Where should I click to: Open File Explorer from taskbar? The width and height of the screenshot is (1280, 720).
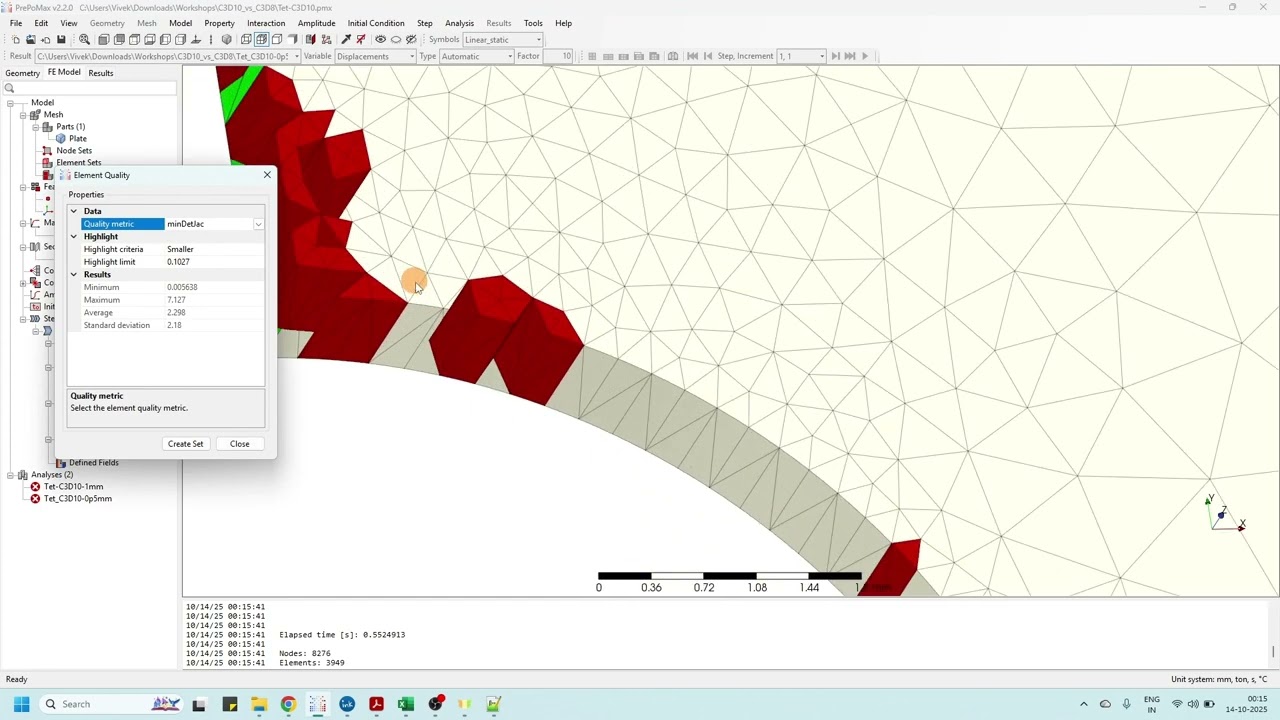pos(259,704)
